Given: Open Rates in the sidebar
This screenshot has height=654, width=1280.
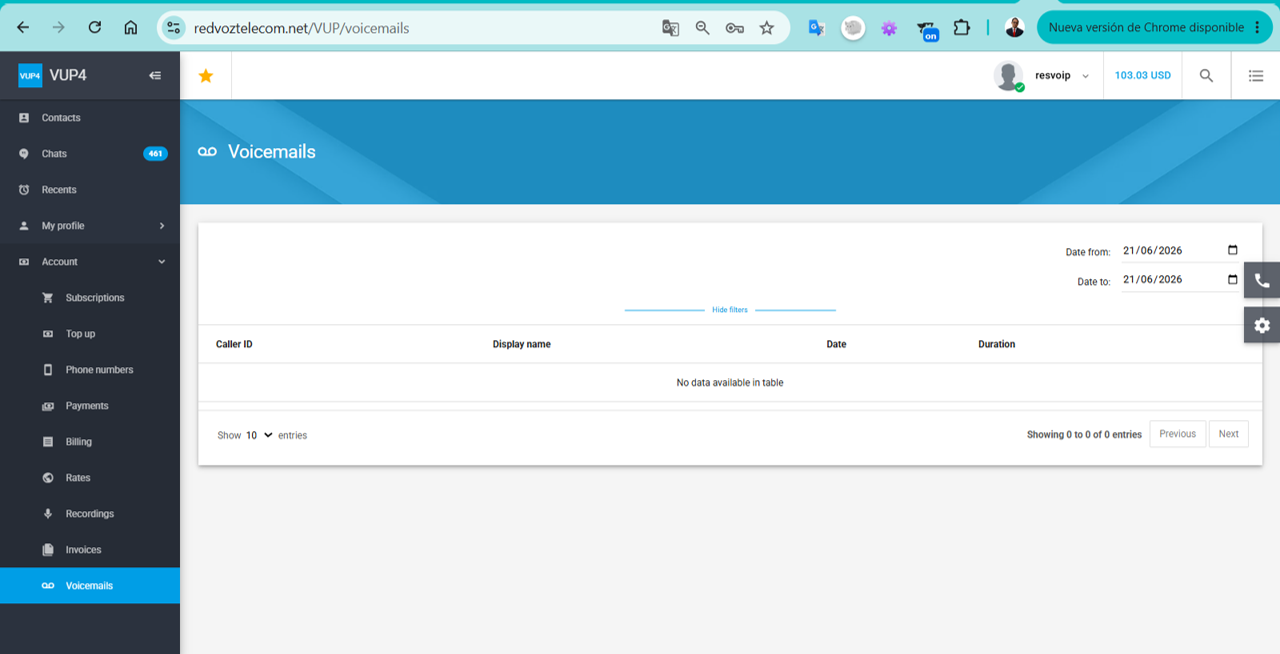Looking at the screenshot, I should coord(90,478).
